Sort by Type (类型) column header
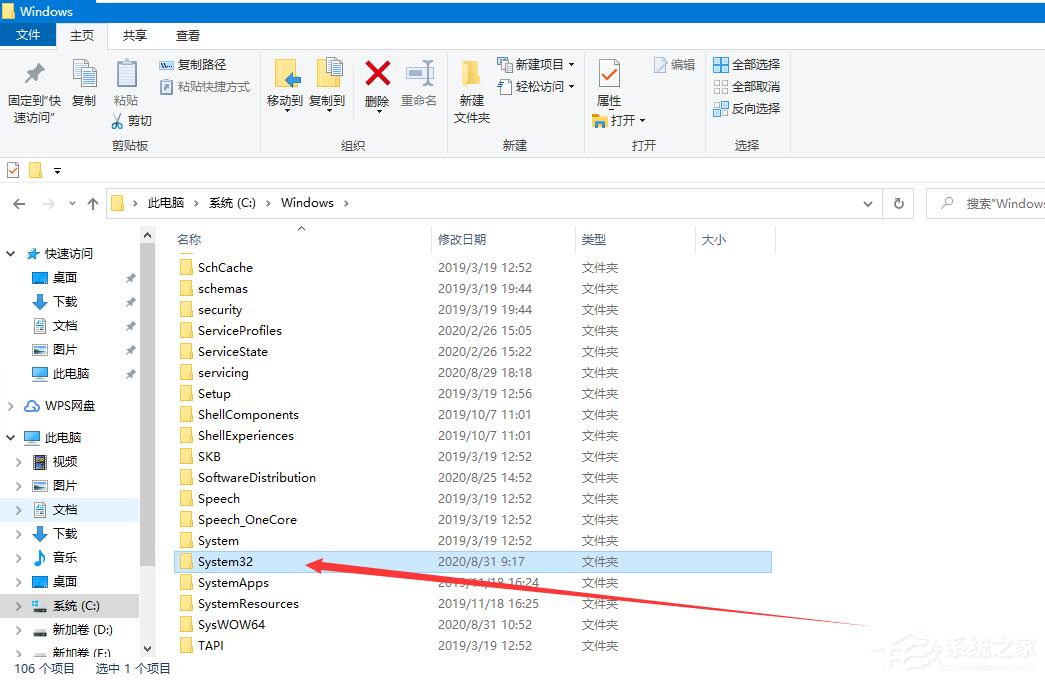 pos(593,240)
